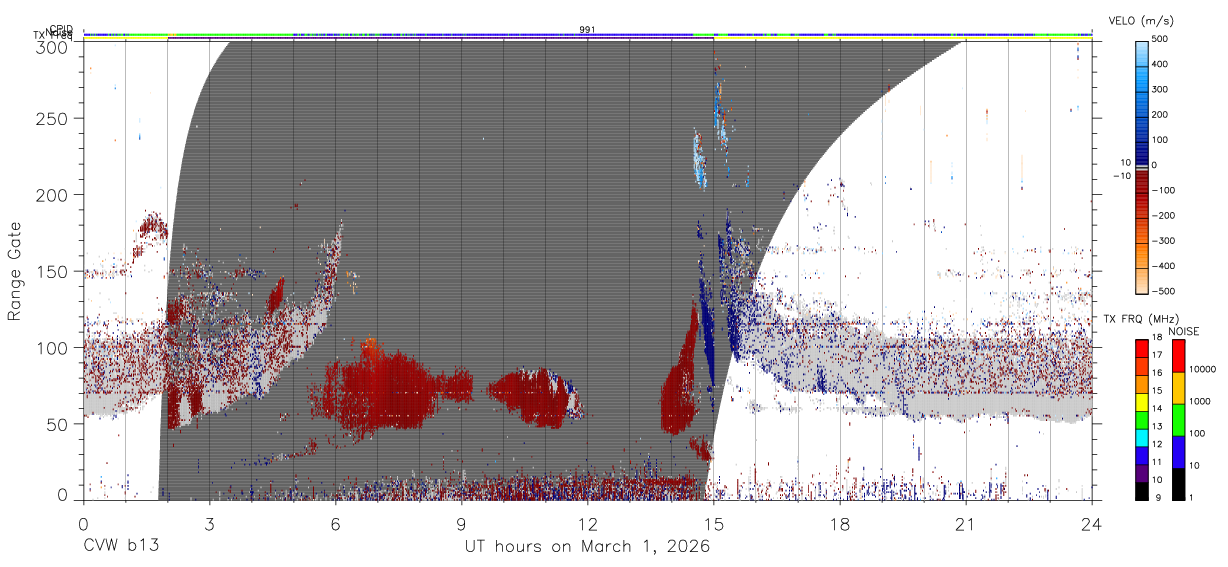Viewport: 1228px width, 567px height.
Task: Click the '991' CPID value above the plot
Action: click(x=587, y=30)
